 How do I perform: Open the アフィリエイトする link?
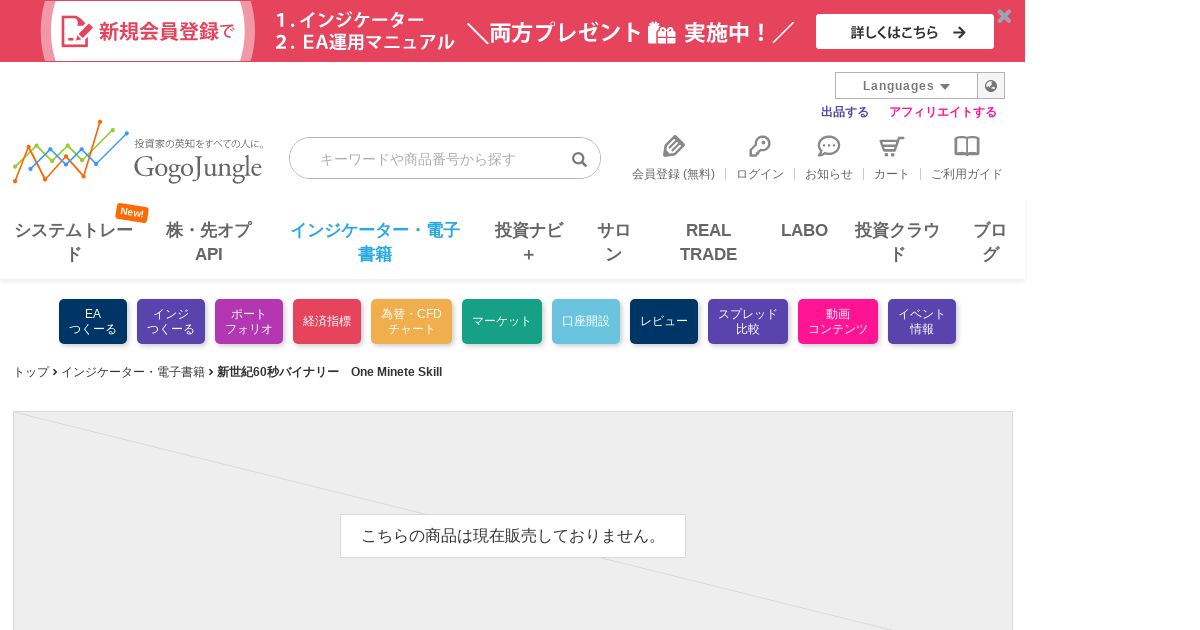pos(943,112)
